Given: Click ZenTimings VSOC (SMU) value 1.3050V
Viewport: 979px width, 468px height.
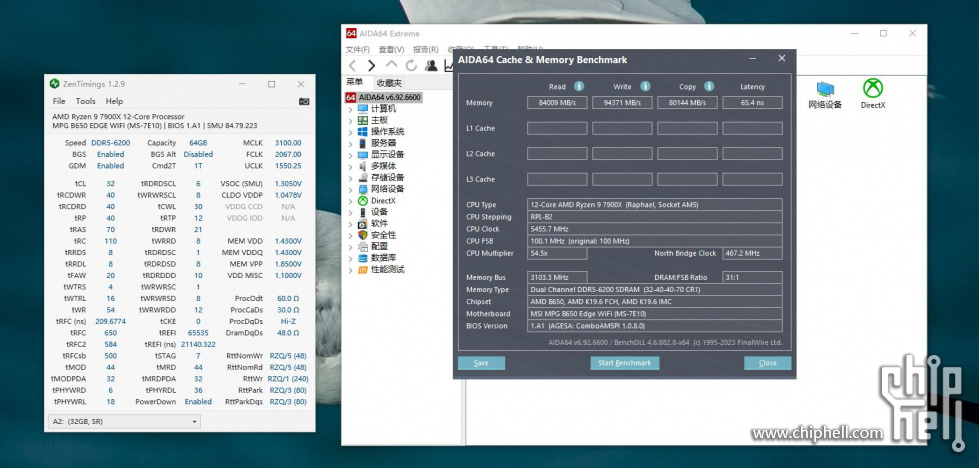Looking at the screenshot, I should [x=288, y=184].
